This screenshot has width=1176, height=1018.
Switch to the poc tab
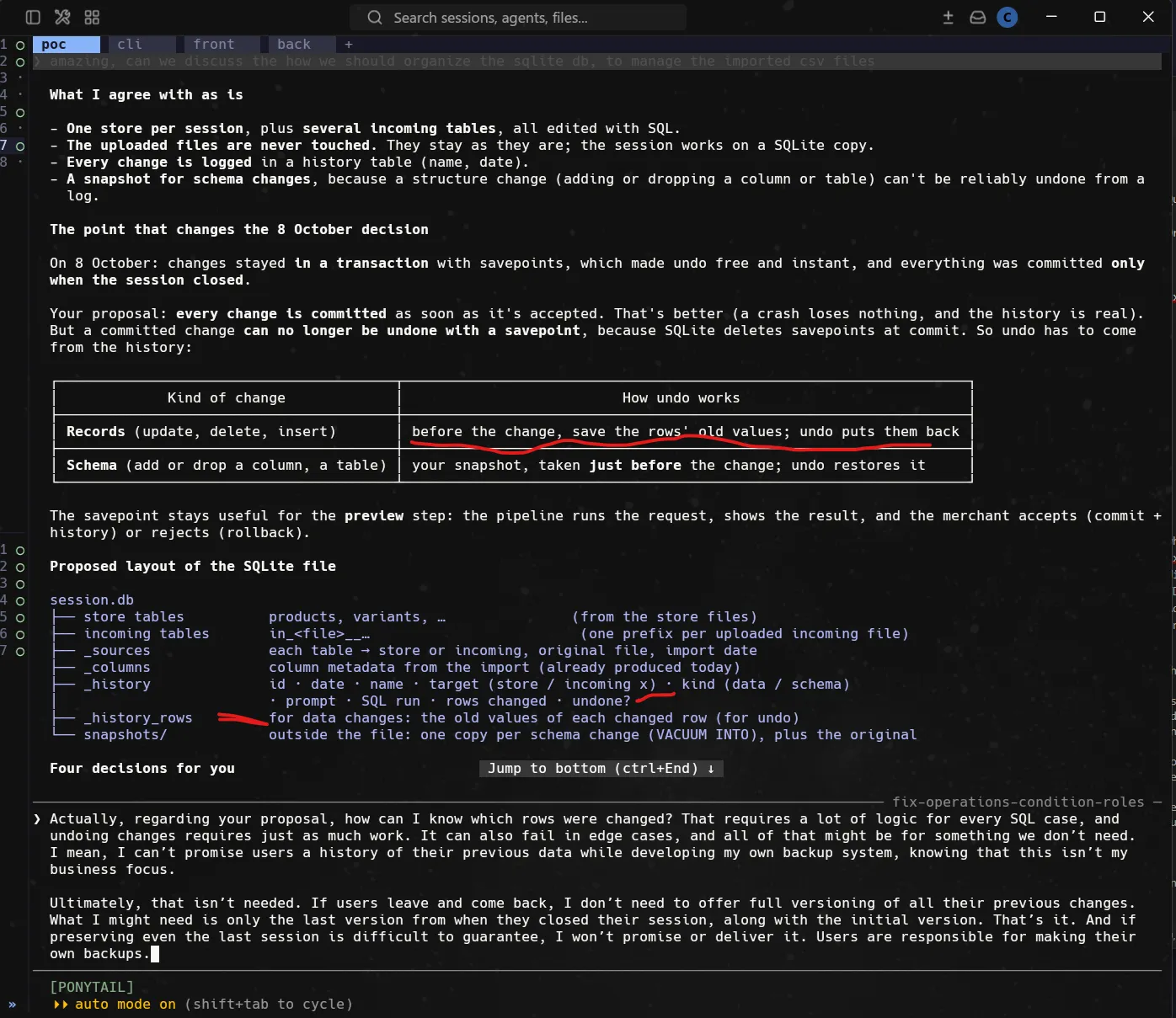click(x=67, y=45)
